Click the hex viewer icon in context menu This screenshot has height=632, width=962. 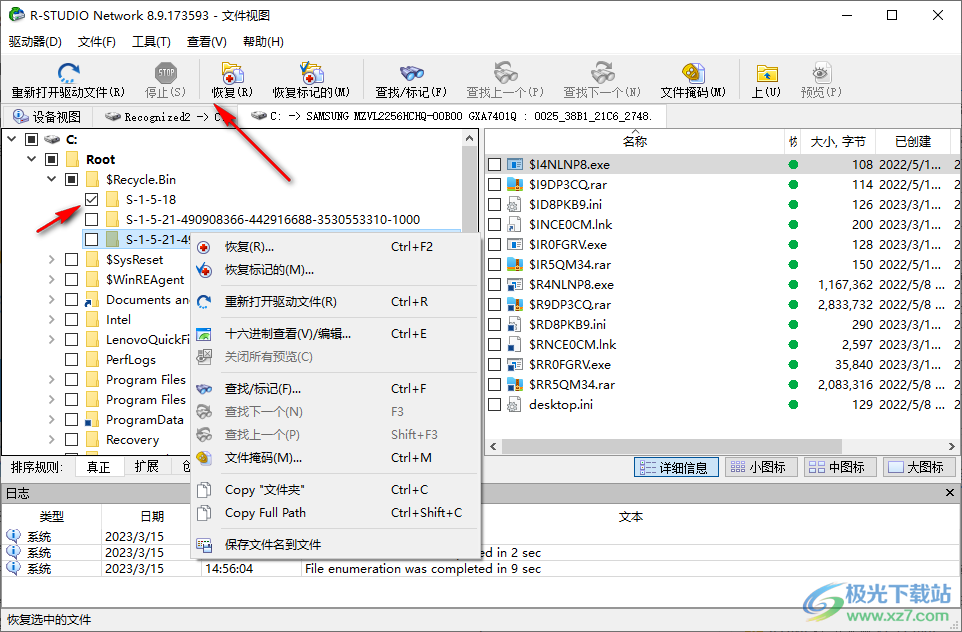pyautogui.click(x=204, y=334)
